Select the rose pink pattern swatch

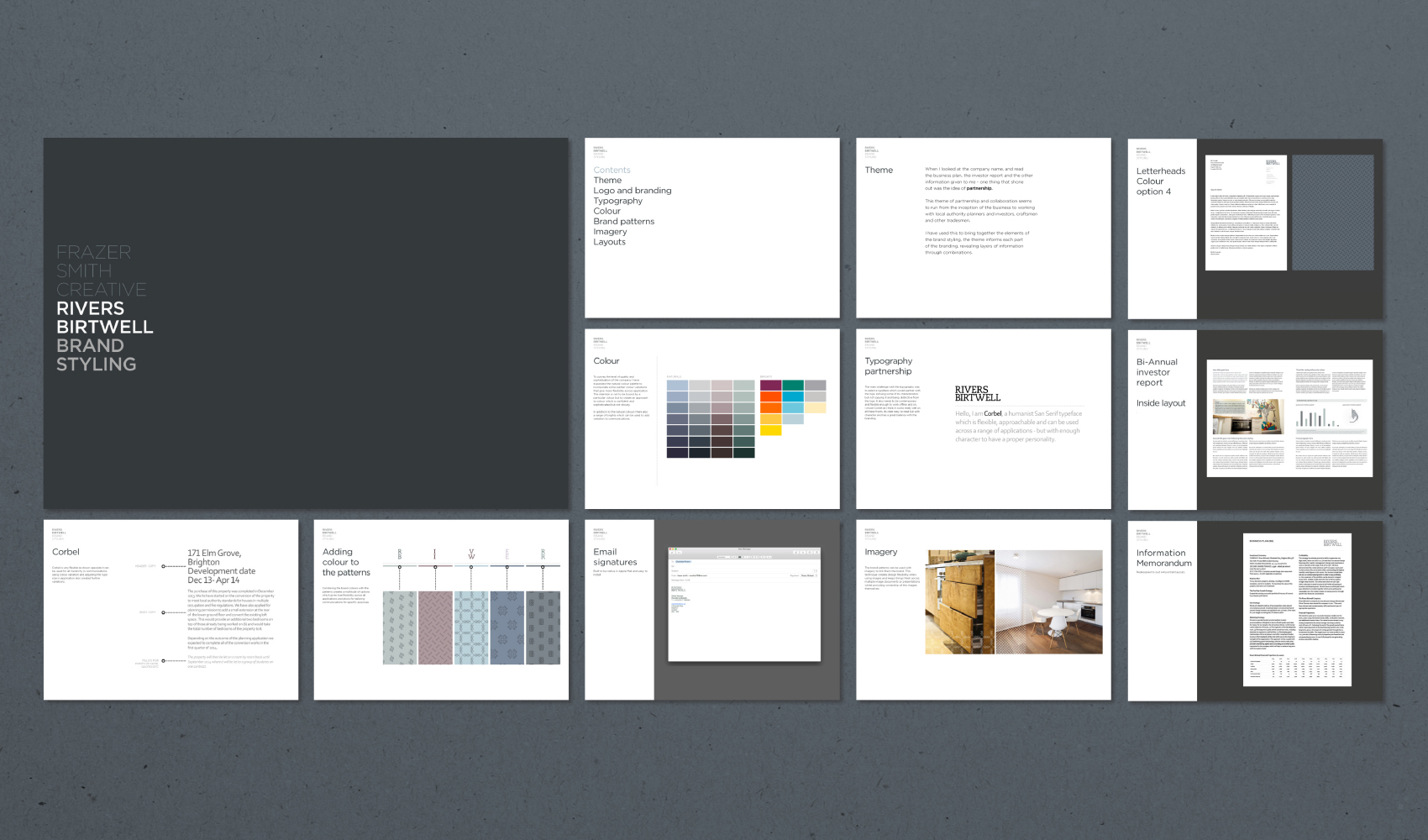pyautogui.click(x=435, y=627)
